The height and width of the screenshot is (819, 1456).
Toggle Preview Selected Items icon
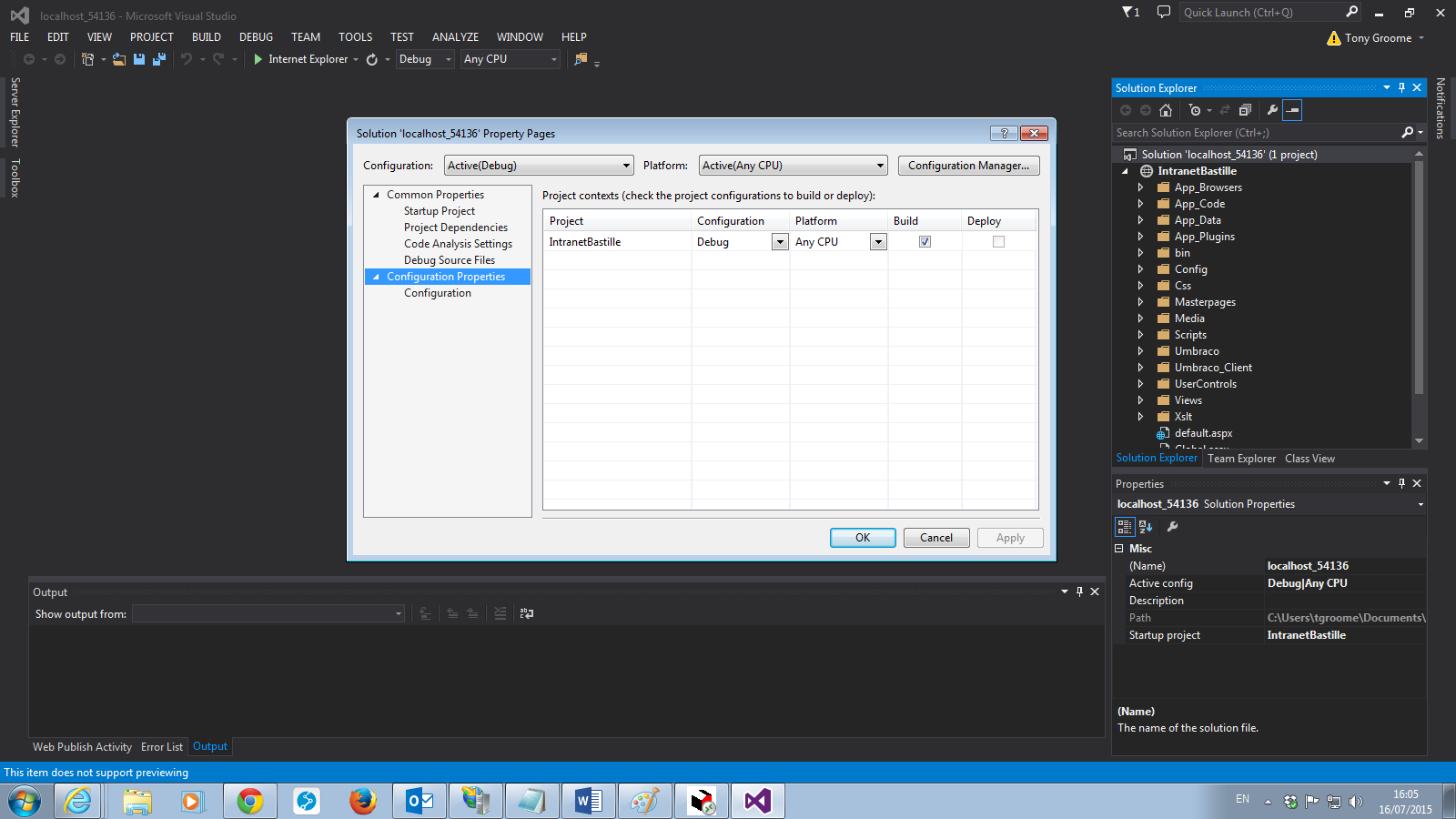click(x=1292, y=110)
